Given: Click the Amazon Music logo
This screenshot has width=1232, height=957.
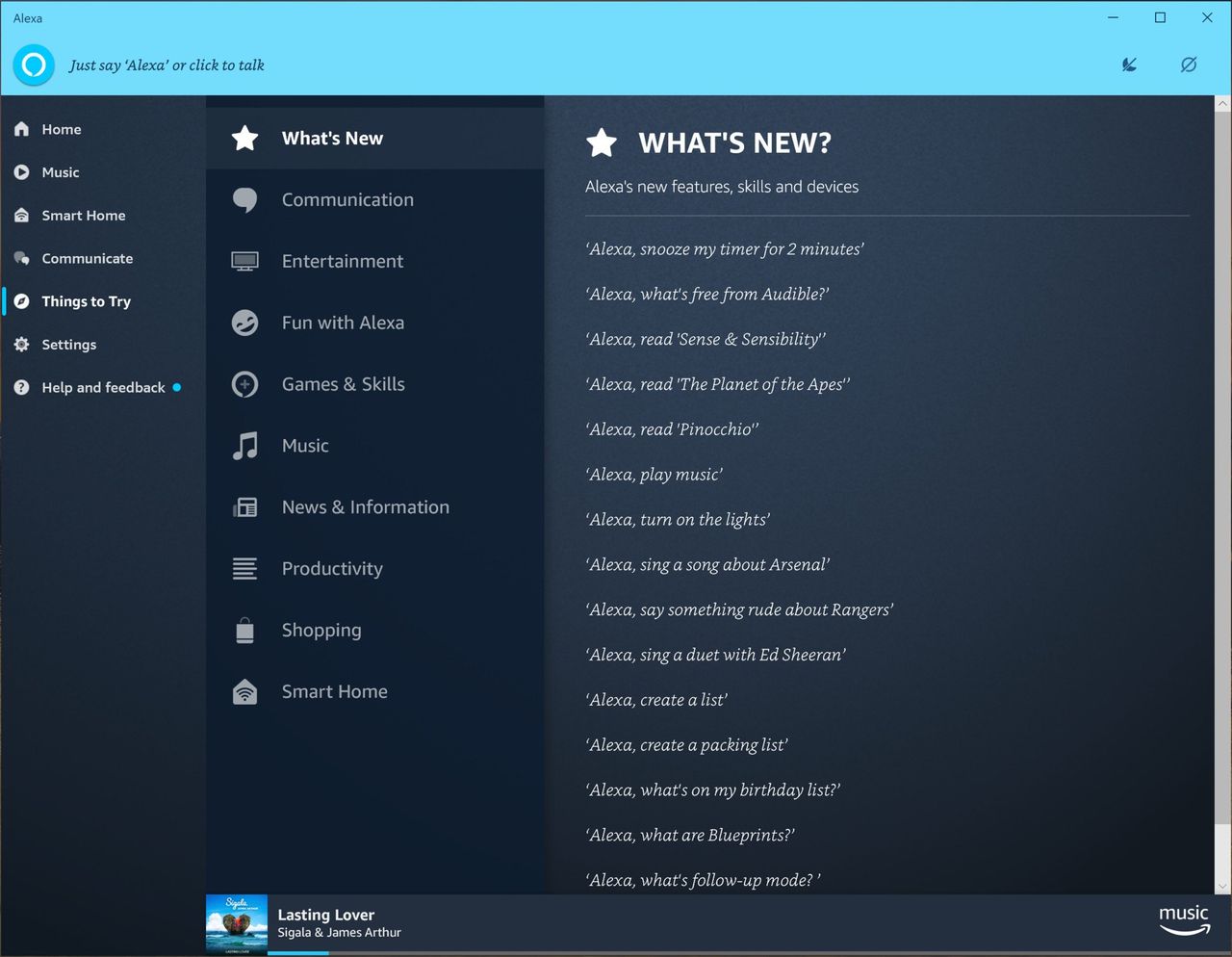Looking at the screenshot, I should (1184, 919).
